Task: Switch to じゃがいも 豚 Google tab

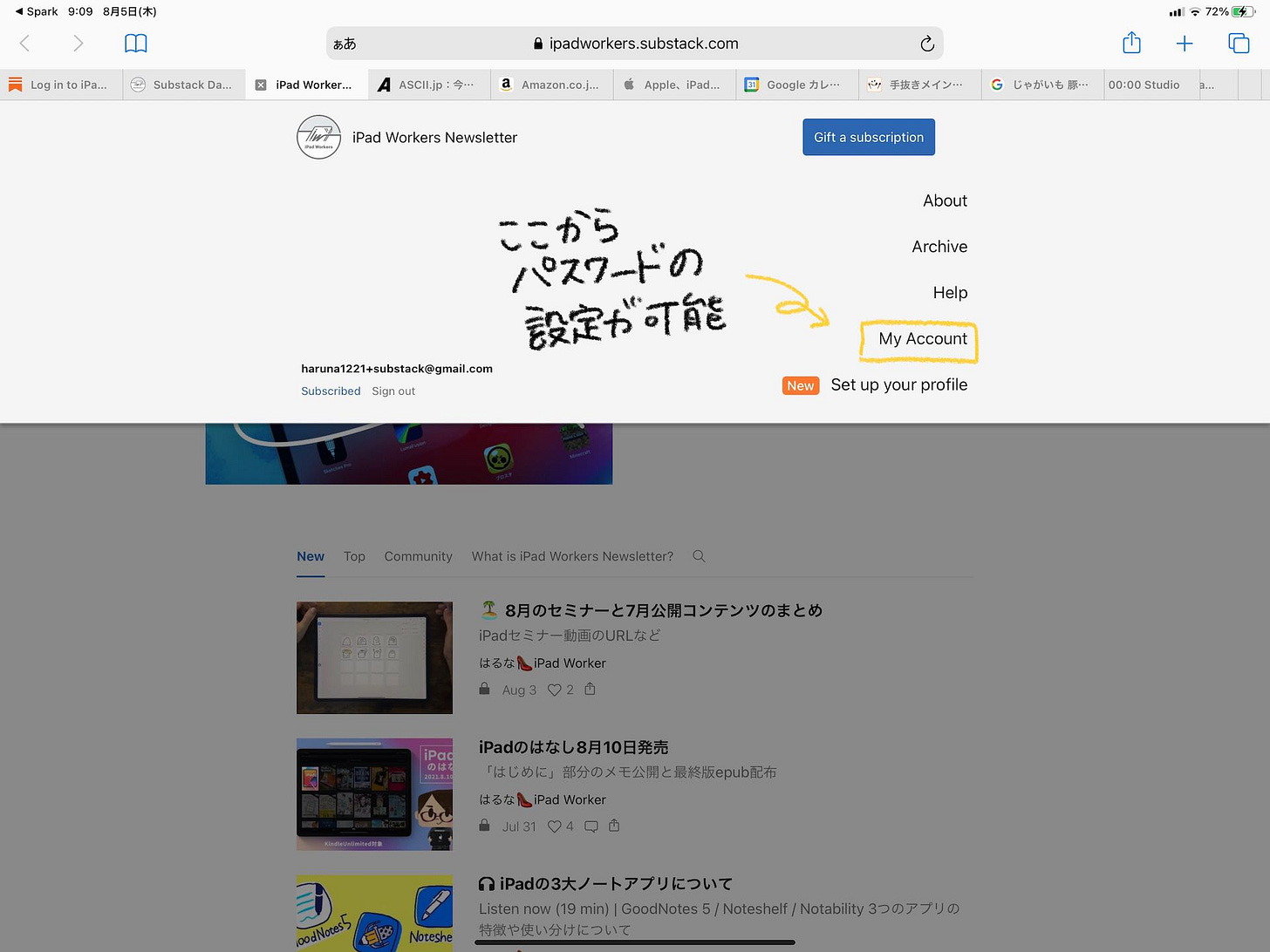Action: 1043,85
